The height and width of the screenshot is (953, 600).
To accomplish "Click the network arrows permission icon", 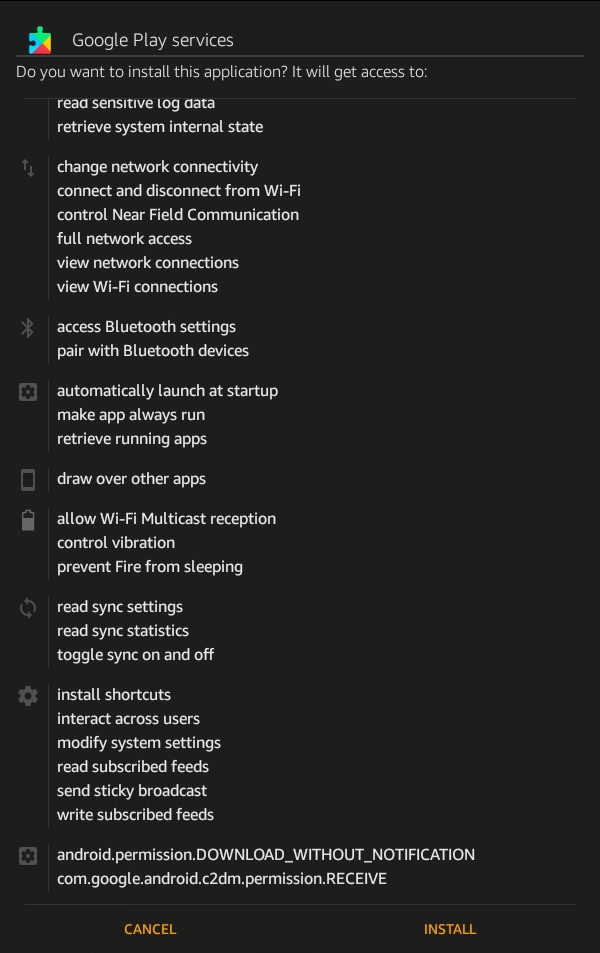I will click(x=28, y=168).
